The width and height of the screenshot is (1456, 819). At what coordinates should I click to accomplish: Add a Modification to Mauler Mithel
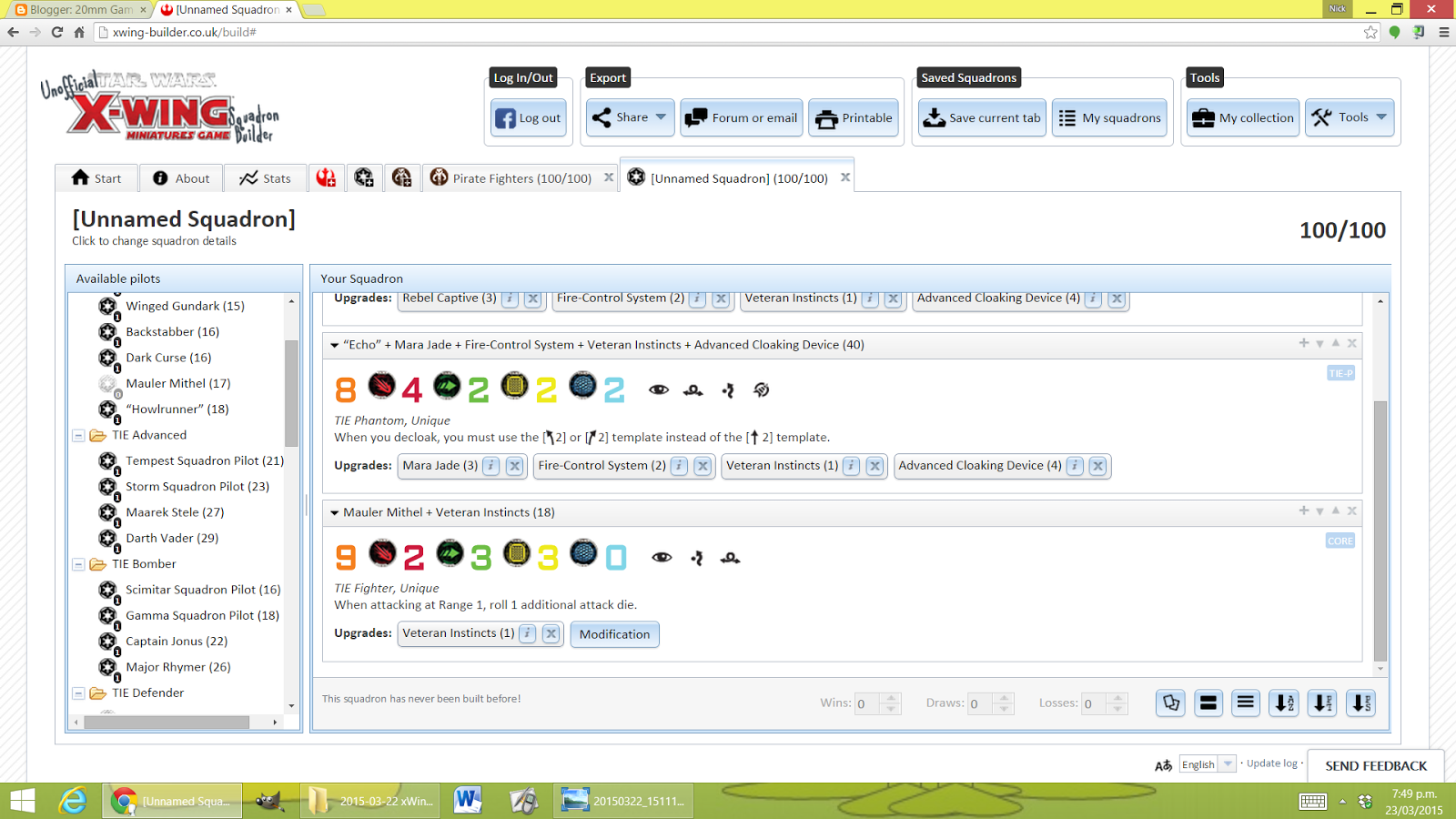click(615, 634)
